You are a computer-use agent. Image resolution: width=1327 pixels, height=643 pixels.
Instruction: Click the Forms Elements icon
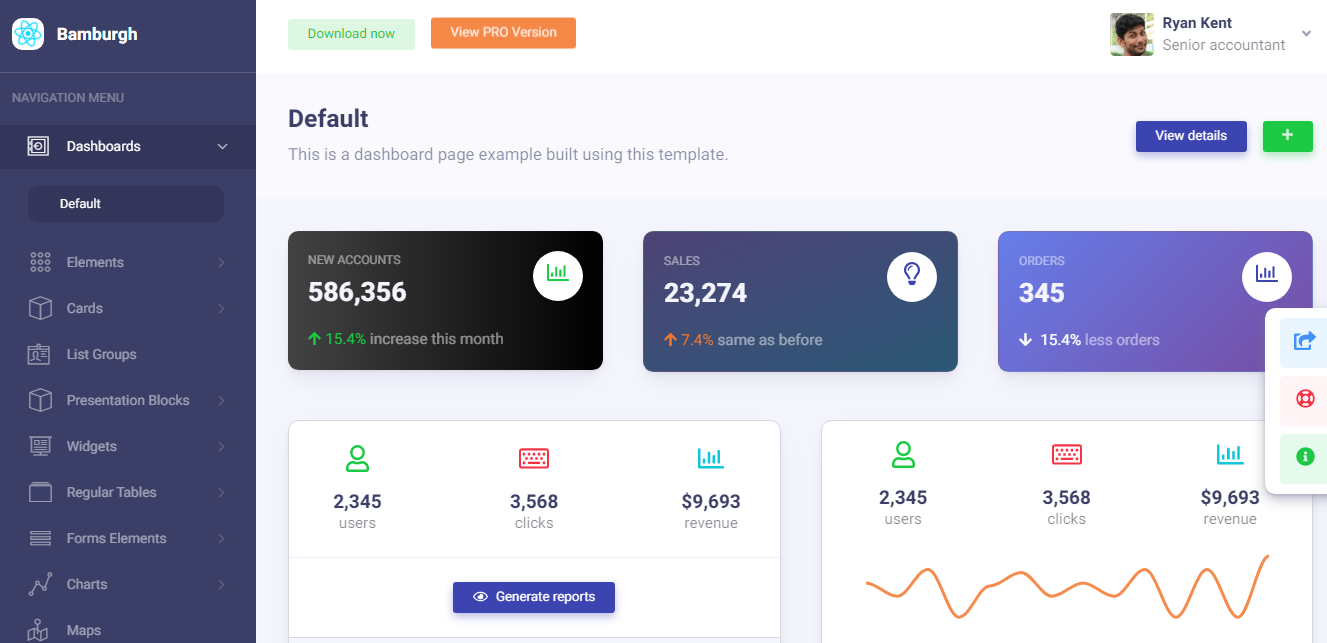tap(40, 538)
